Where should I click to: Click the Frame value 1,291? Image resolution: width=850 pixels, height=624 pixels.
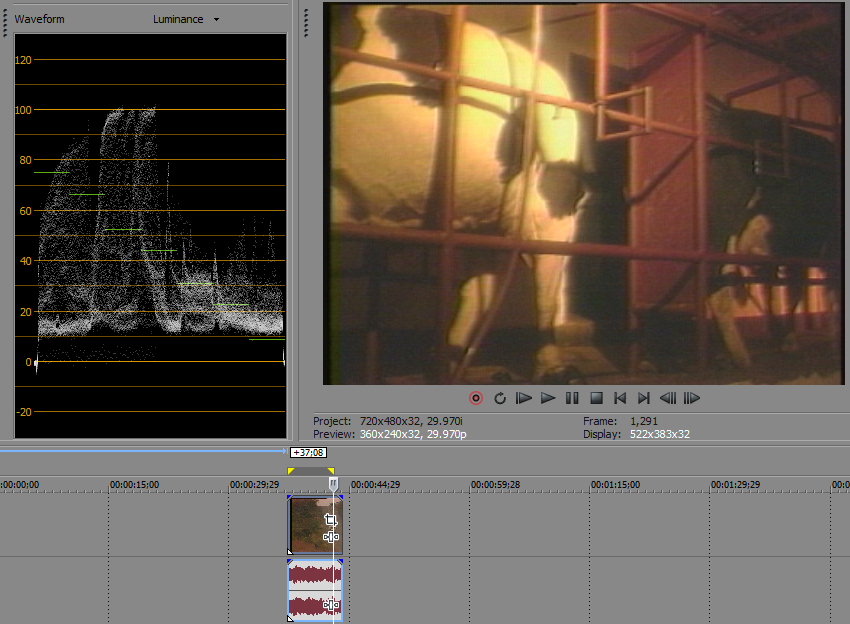(x=644, y=421)
